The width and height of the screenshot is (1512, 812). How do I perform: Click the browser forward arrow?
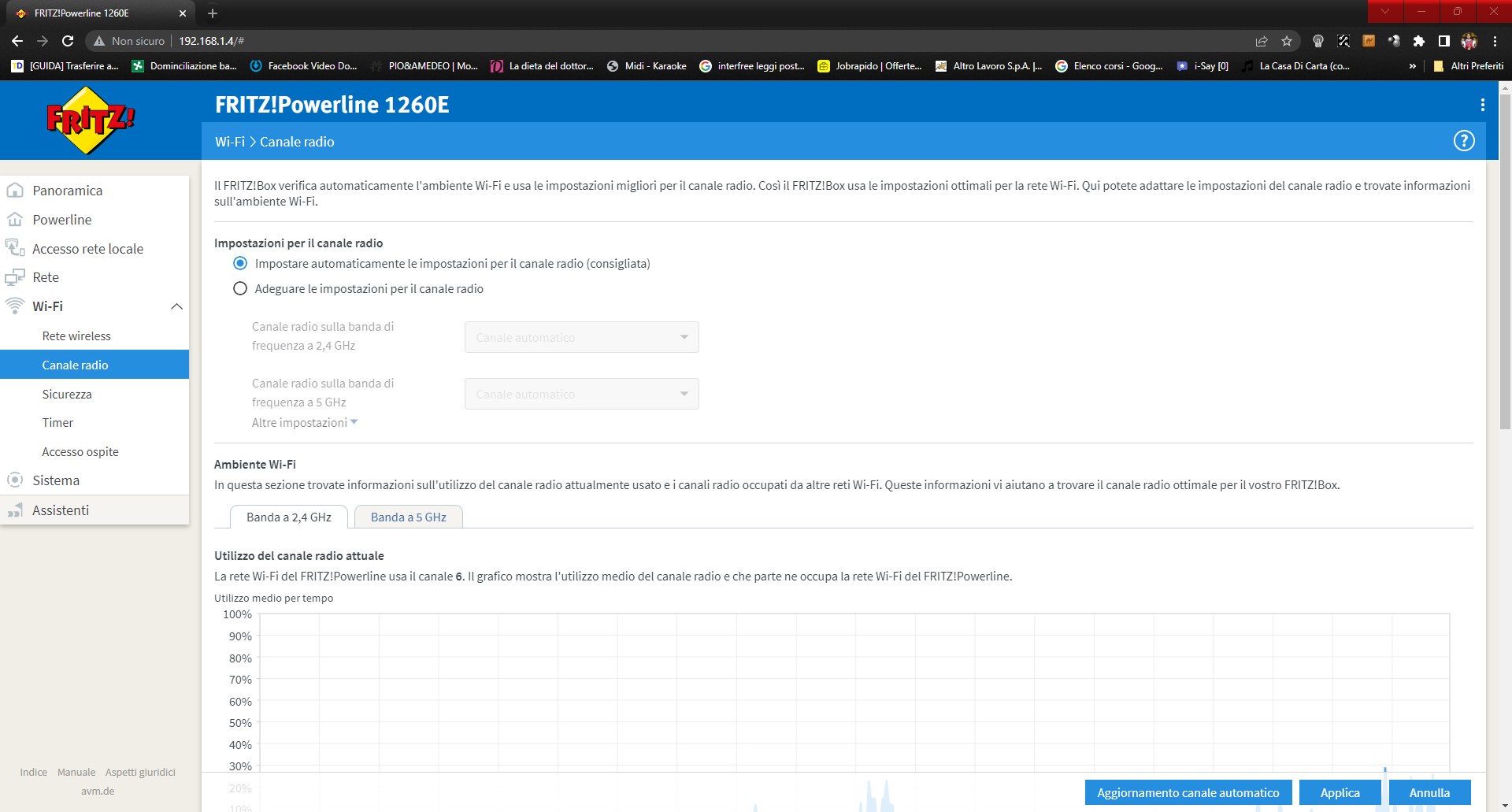(x=43, y=41)
